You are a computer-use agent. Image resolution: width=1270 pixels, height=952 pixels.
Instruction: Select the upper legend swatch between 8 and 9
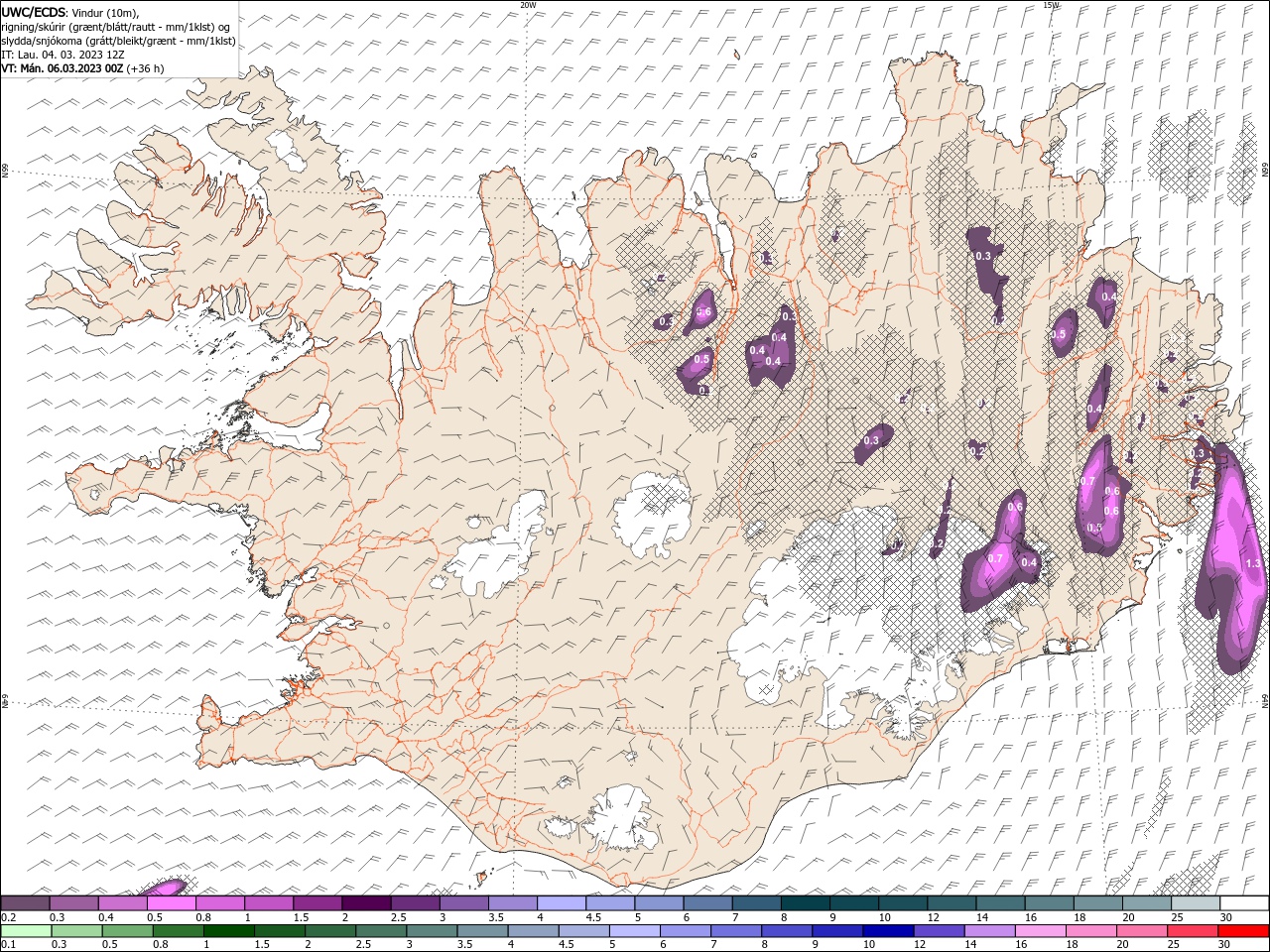coord(806,903)
